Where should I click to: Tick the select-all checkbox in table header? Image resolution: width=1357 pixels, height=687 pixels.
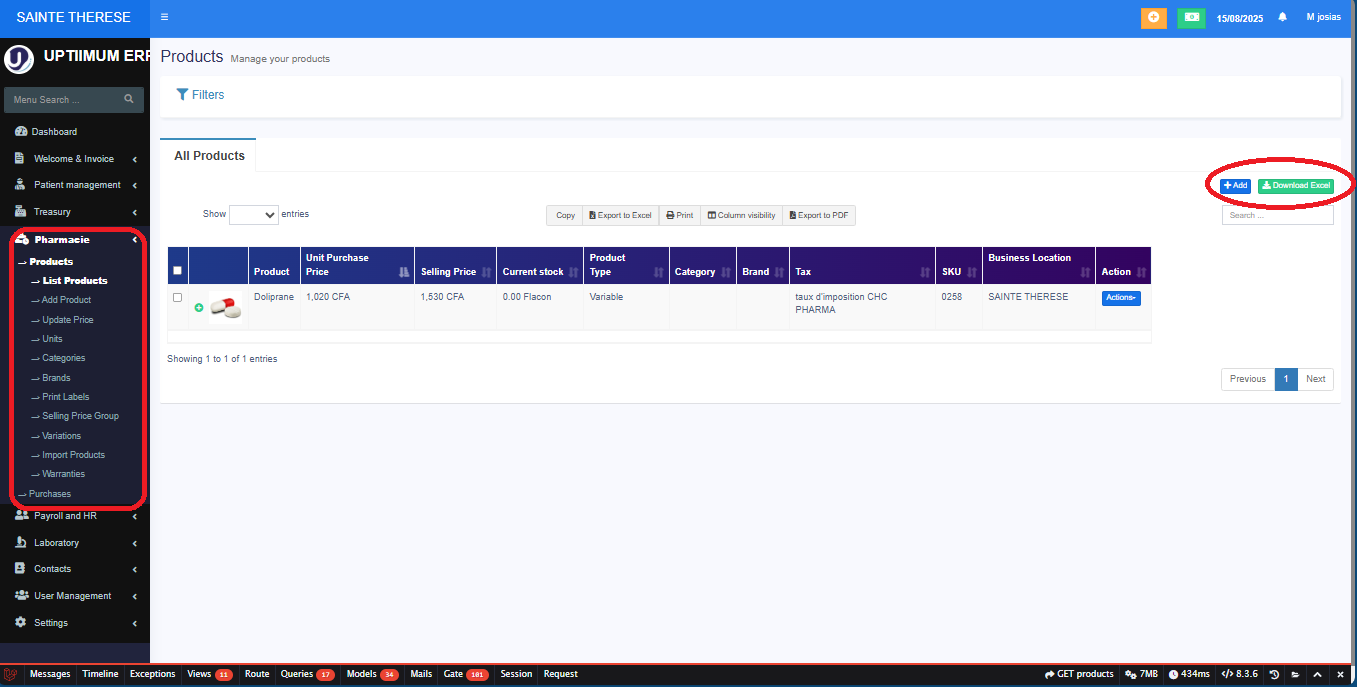(x=178, y=270)
